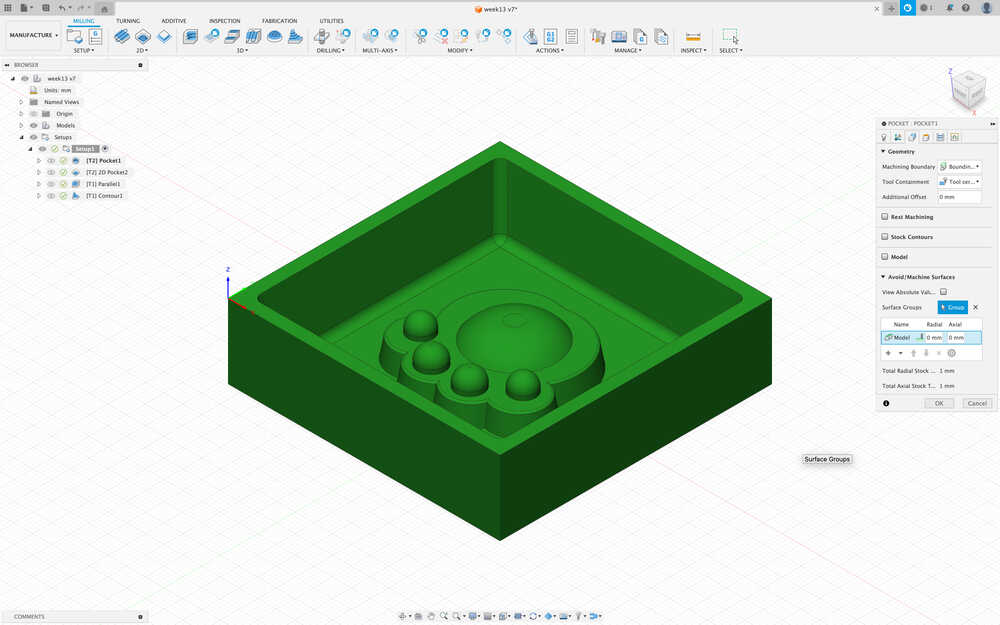Select the [T1] Parallel1 operation

pyautogui.click(x=103, y=184)
